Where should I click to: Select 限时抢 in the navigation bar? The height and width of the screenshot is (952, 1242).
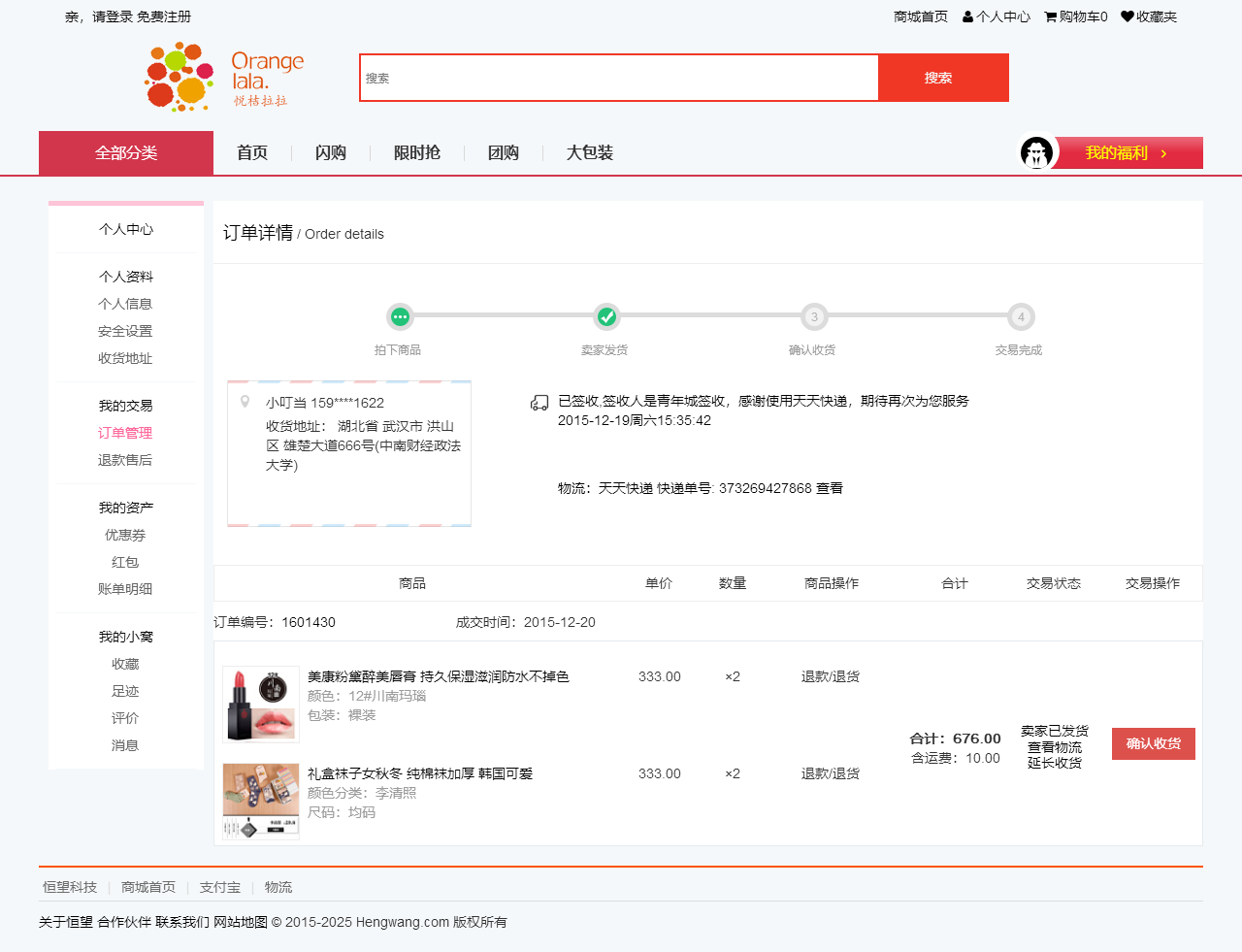[x=417, y=153]
